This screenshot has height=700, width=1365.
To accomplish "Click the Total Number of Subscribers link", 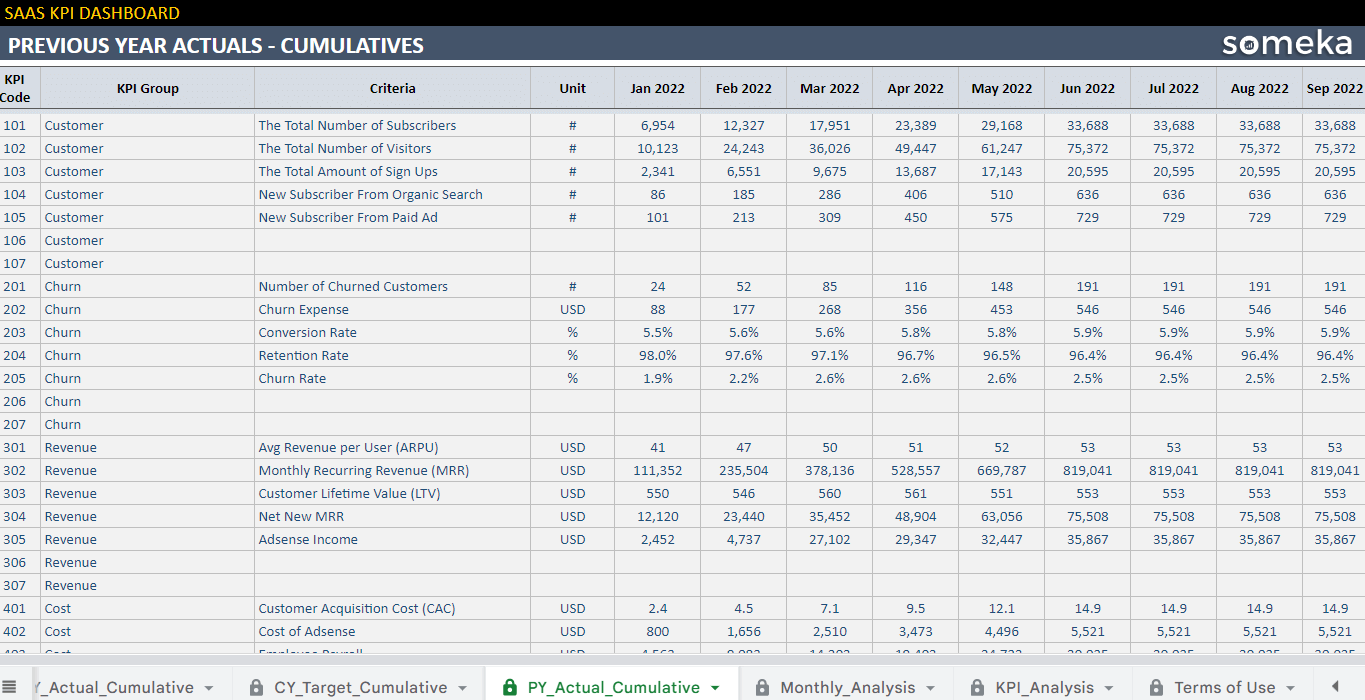I will coord(357,125).
